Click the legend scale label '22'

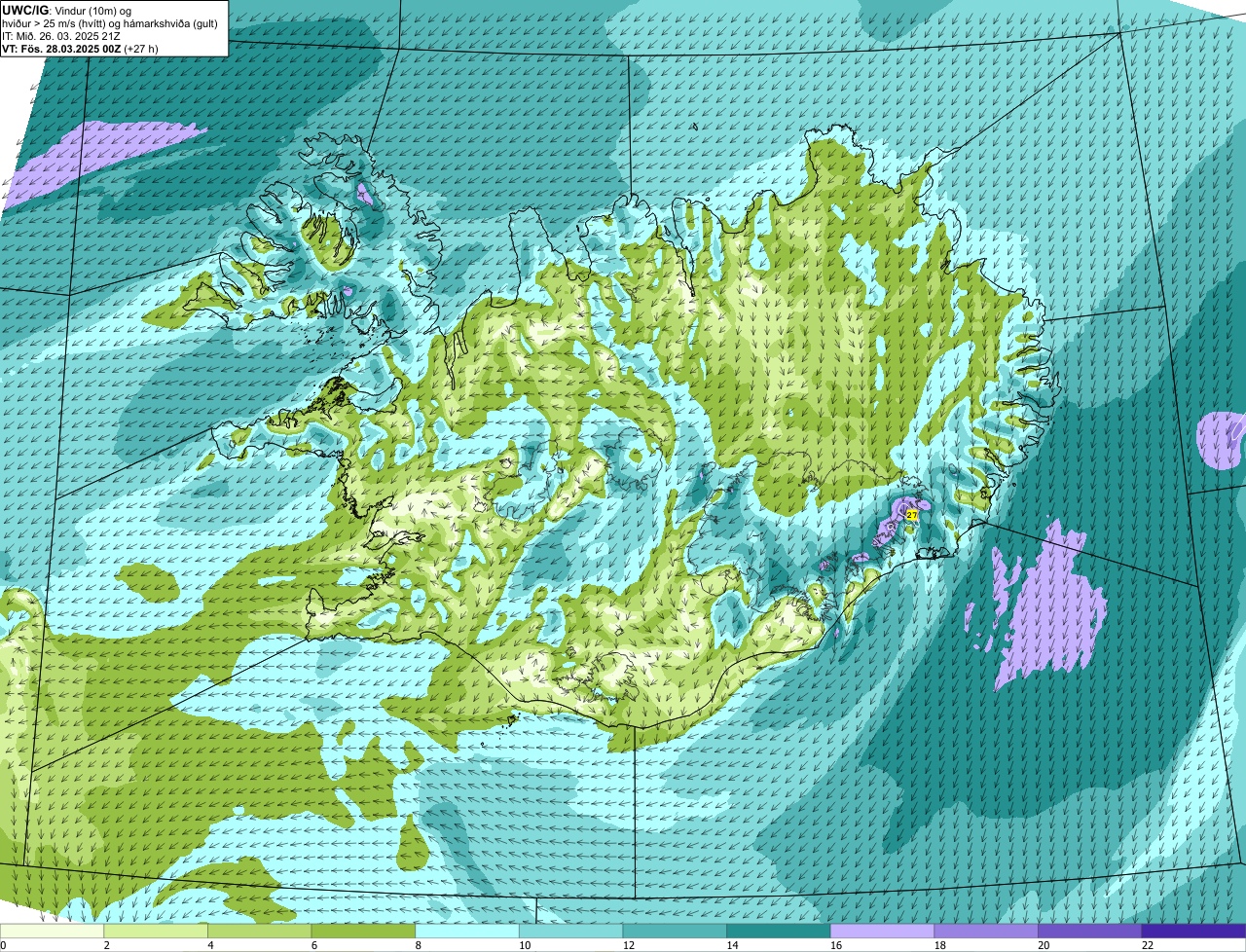pyautogui.click(x=1147, y=945)
